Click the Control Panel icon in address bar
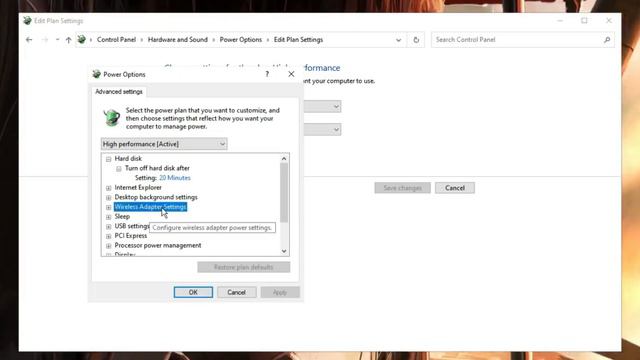640x360 pixels. click(82, 40)
